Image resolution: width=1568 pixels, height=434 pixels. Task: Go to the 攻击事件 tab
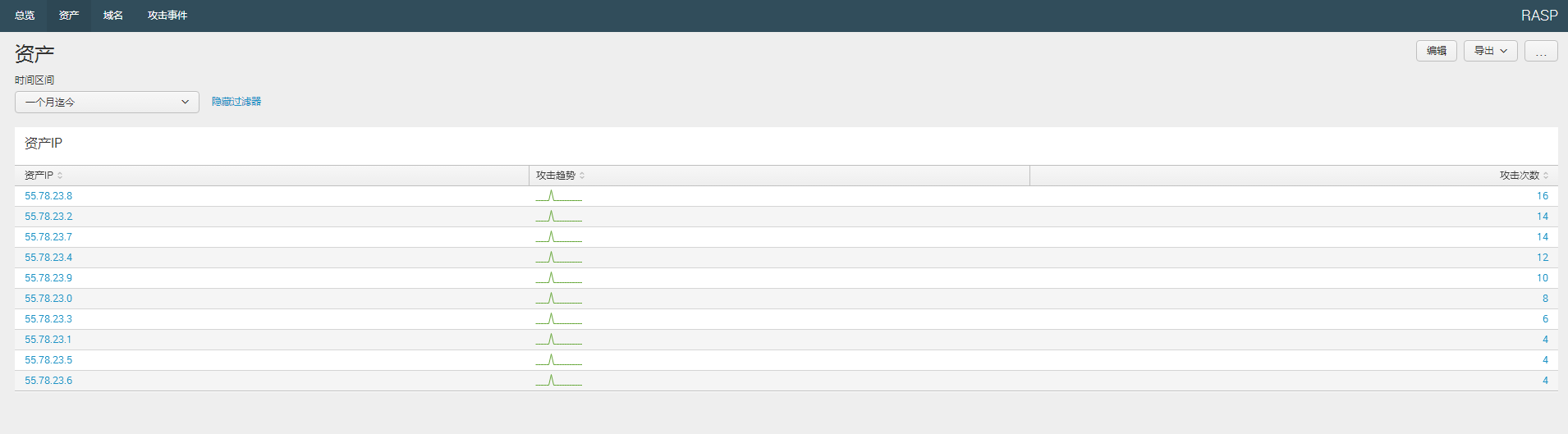[x=167, y=16]
